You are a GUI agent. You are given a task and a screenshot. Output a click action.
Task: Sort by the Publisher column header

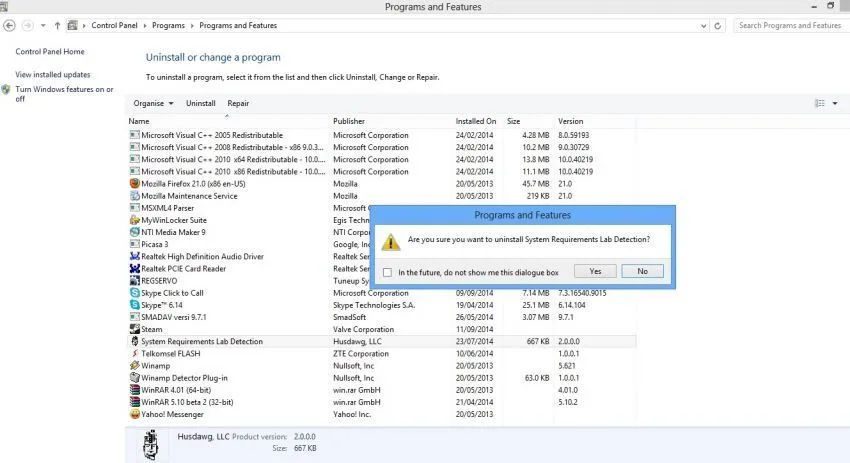pos(349,121)
